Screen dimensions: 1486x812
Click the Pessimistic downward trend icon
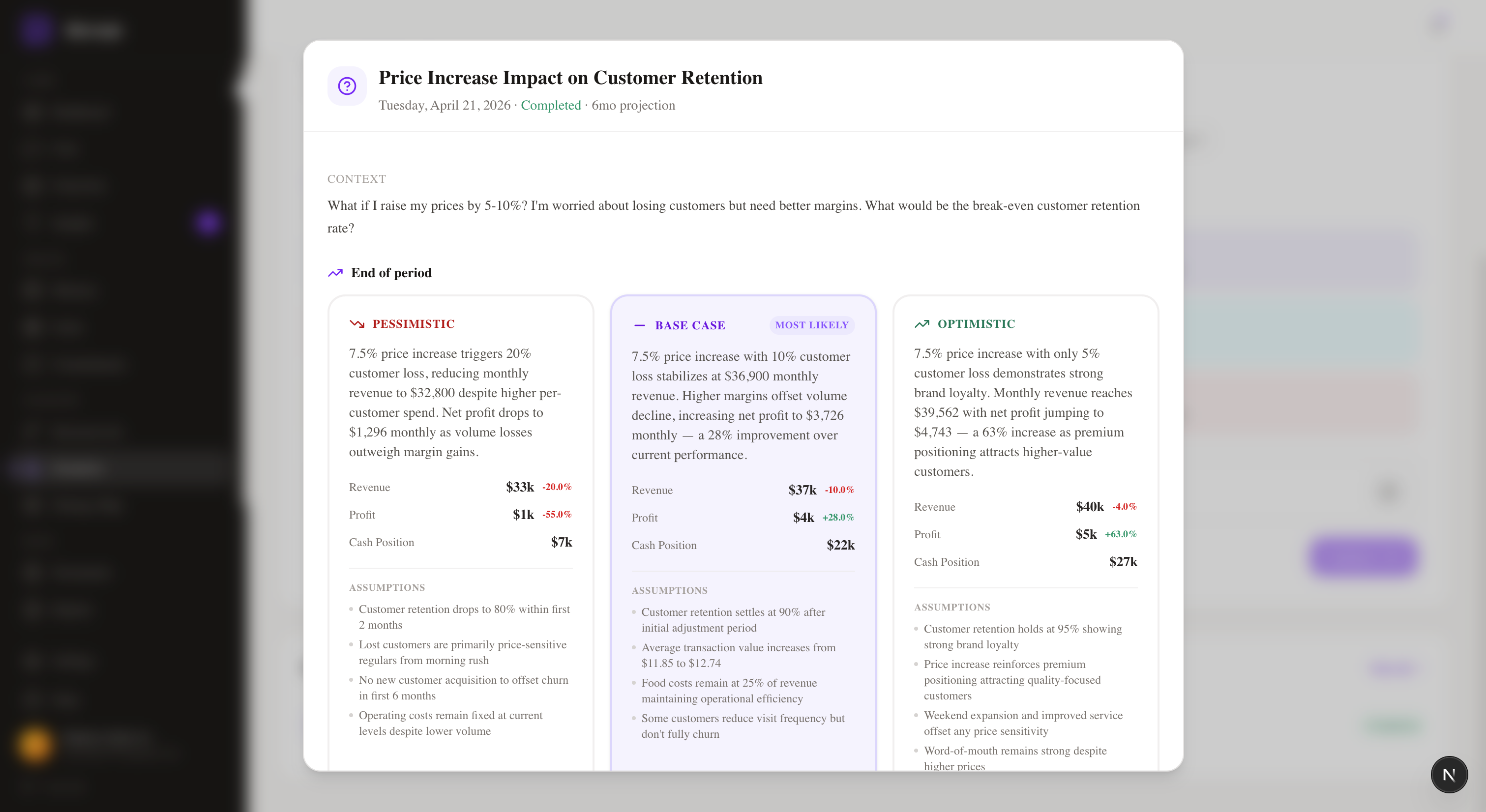[357, 324]
